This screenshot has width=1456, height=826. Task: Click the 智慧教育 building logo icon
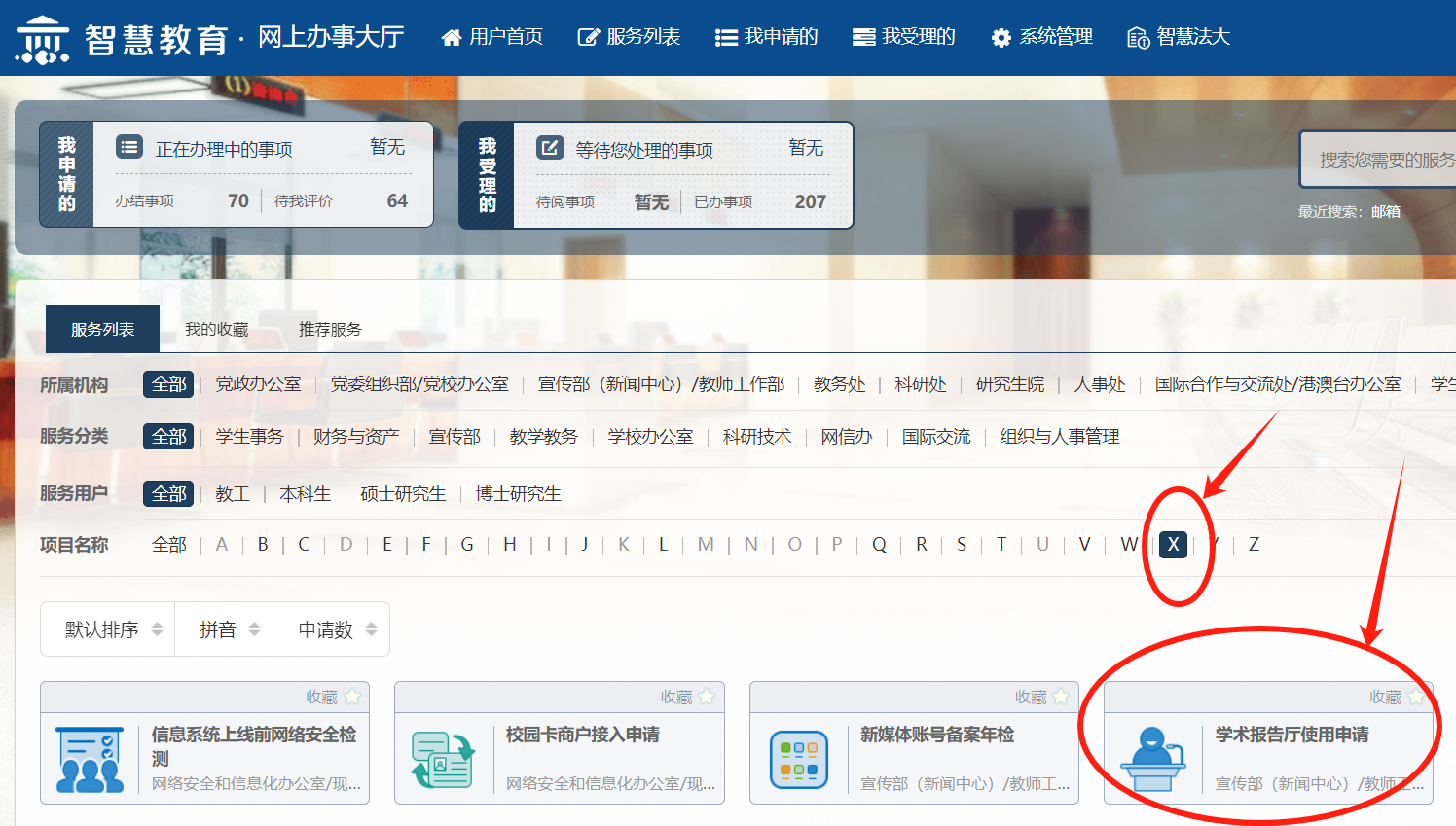[42, 39]
